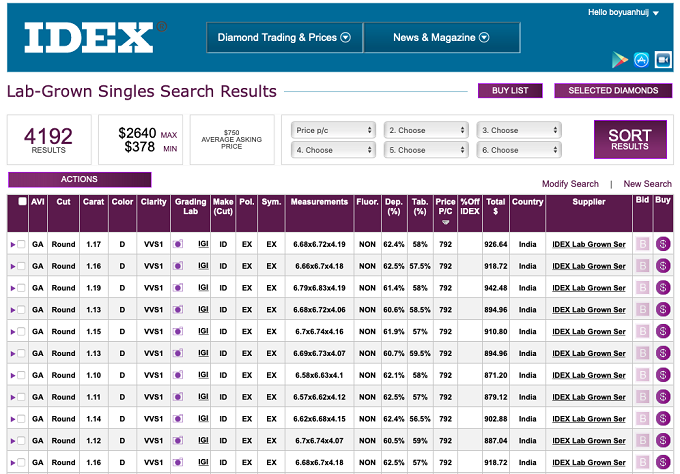
Task: Open the Price p/c sort dropdown
Action: click(333, 130)
